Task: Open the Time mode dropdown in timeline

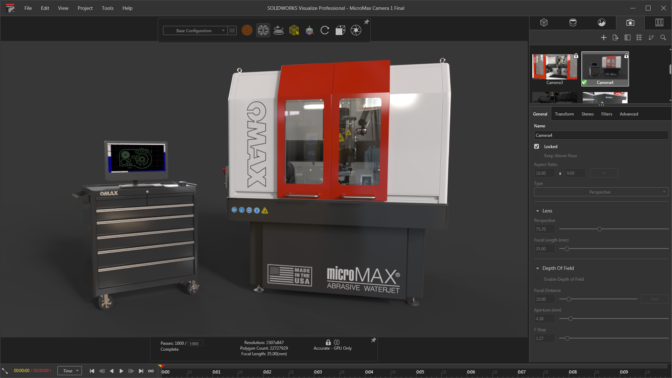Action: 69,371
